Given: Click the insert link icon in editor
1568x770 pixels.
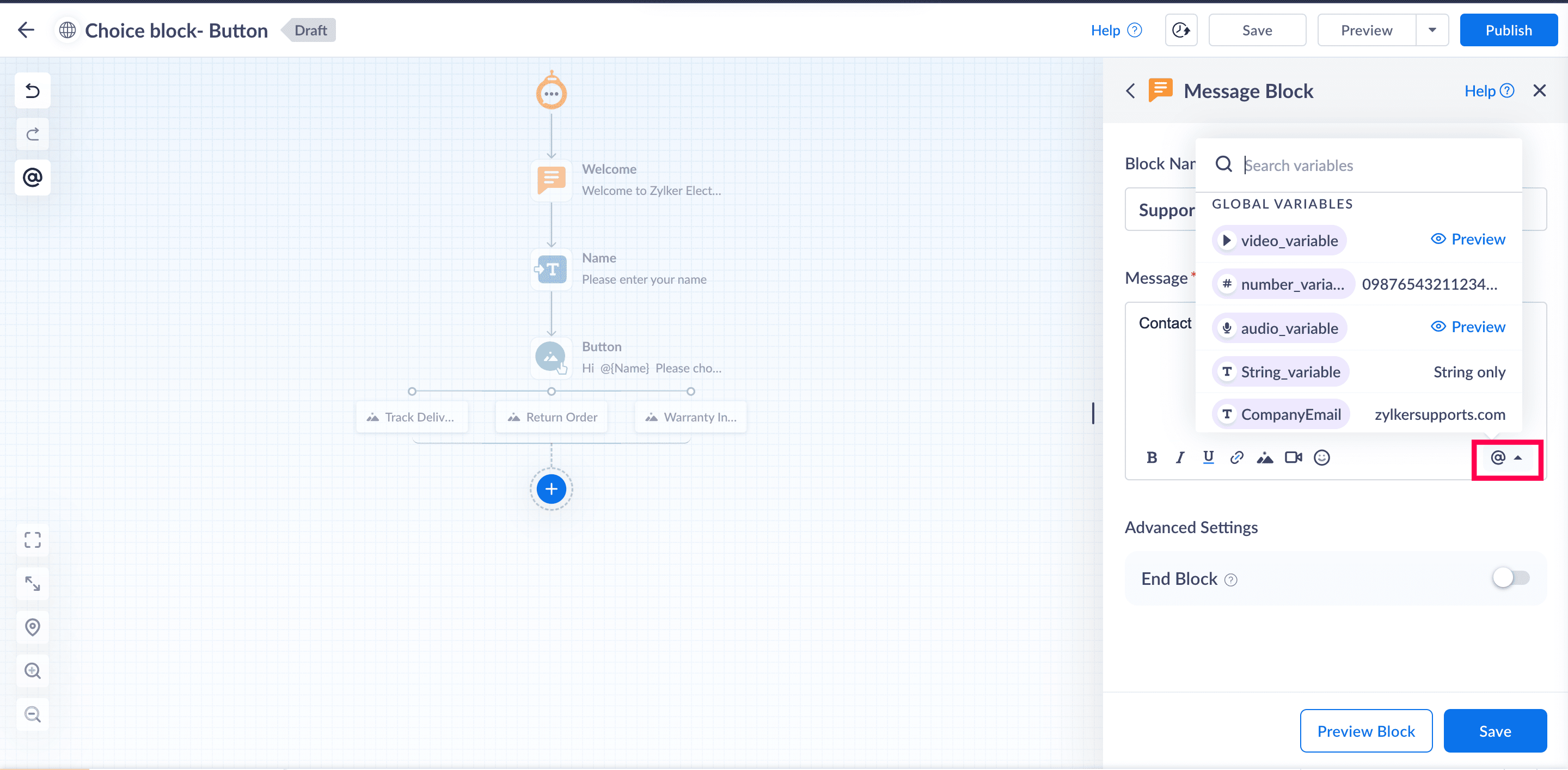Looking at the screenshot, I should [x=1236, y=458].
